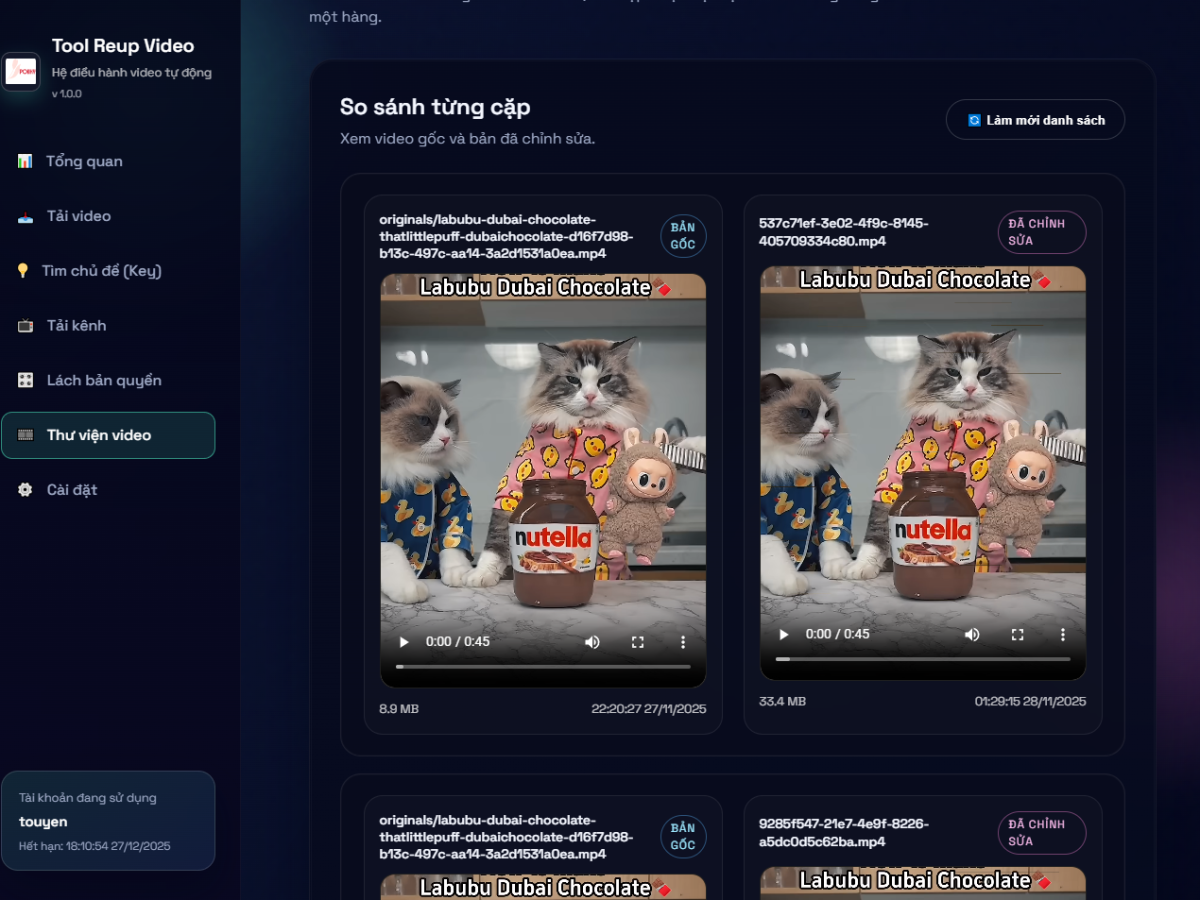The height and width of the screenshot is (900, 1200).
Task: Play the original Labubu video
Action: point(404,642)
